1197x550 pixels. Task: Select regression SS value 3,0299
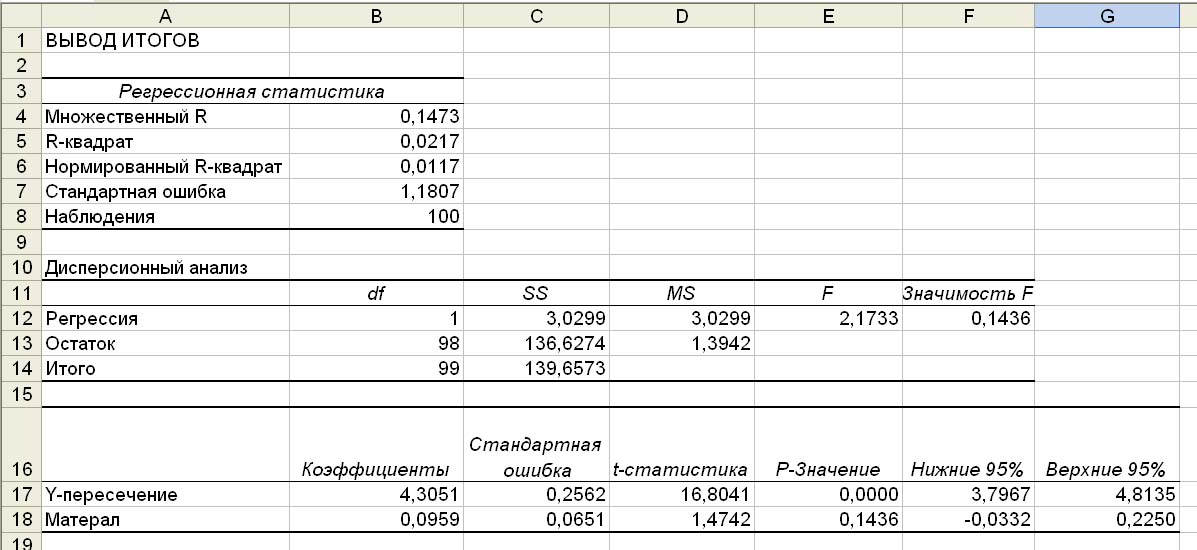click(537, 318)
